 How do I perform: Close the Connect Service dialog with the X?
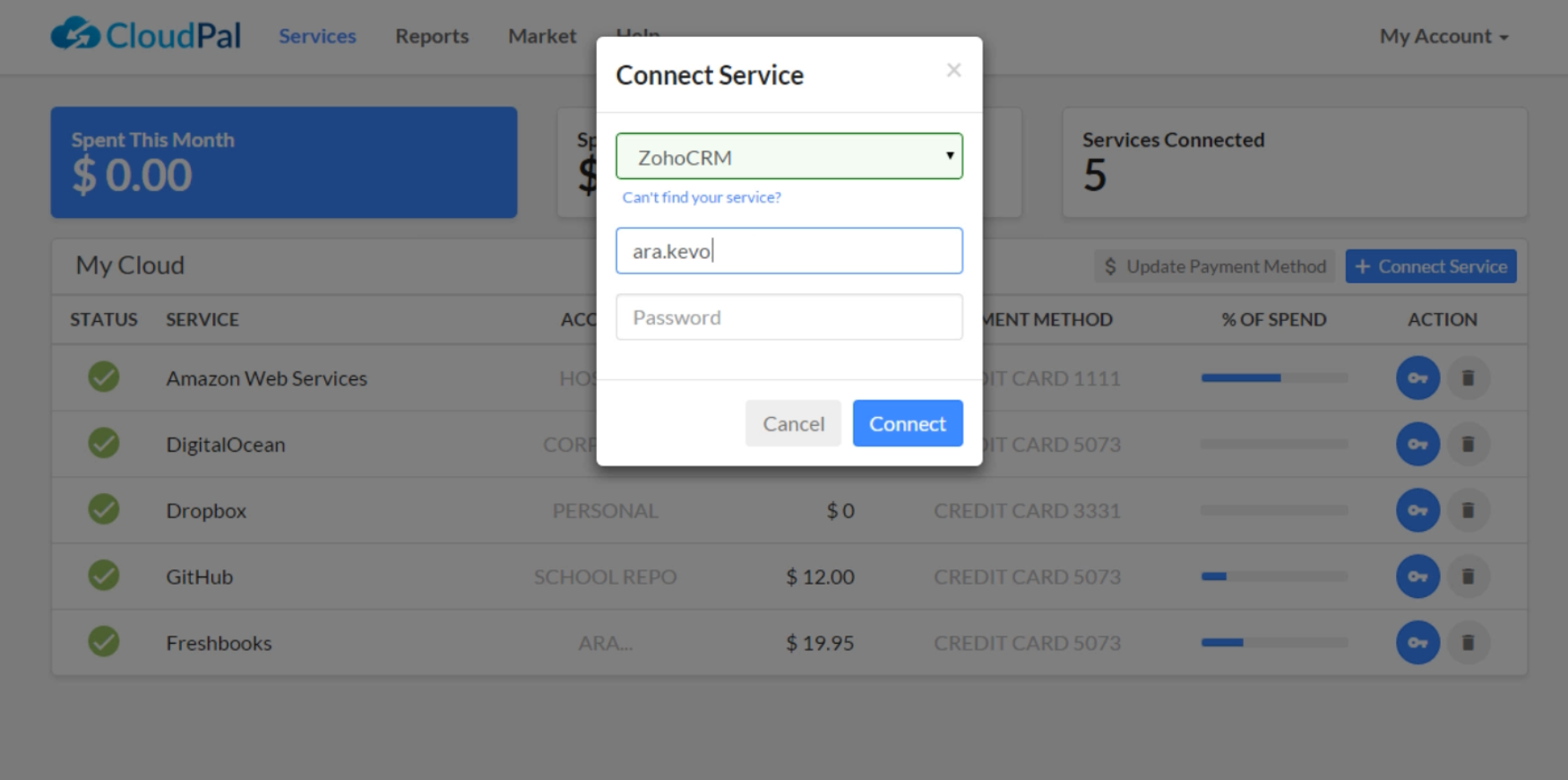coord(953,70)
